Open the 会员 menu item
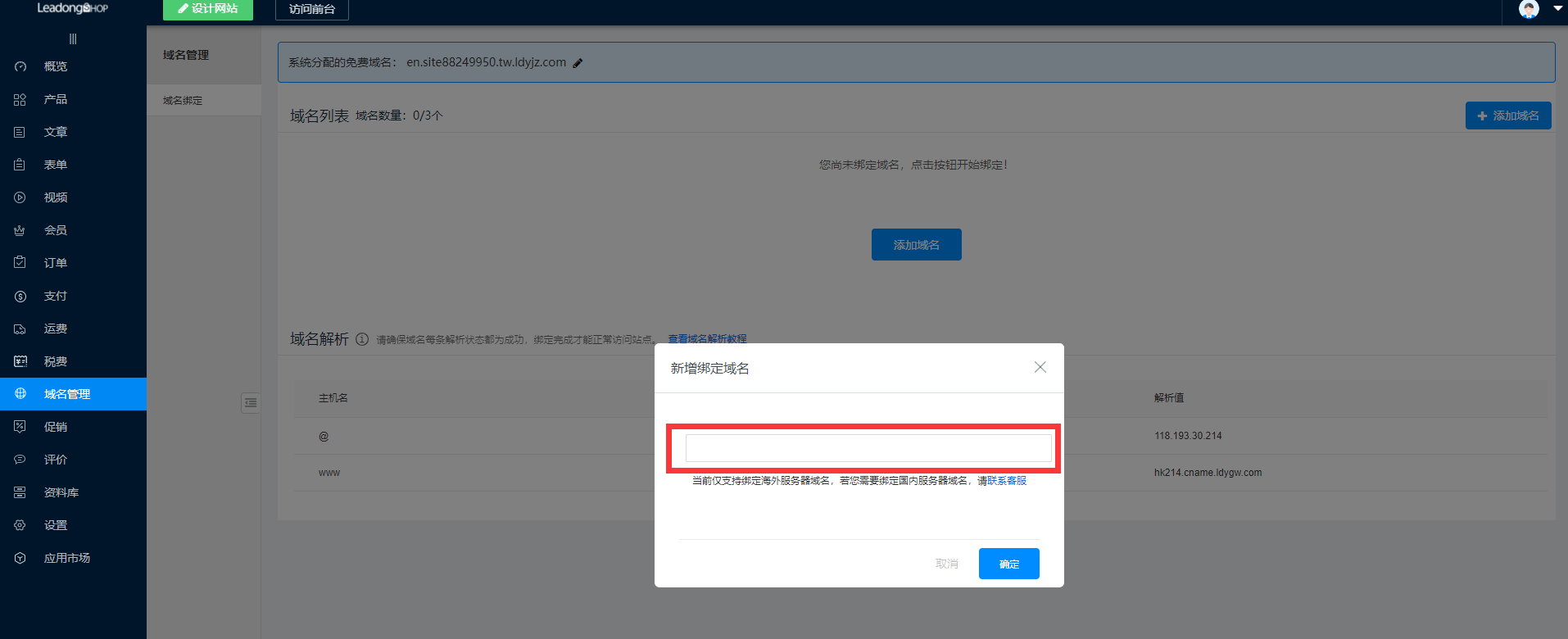 [x=56, y=230]
